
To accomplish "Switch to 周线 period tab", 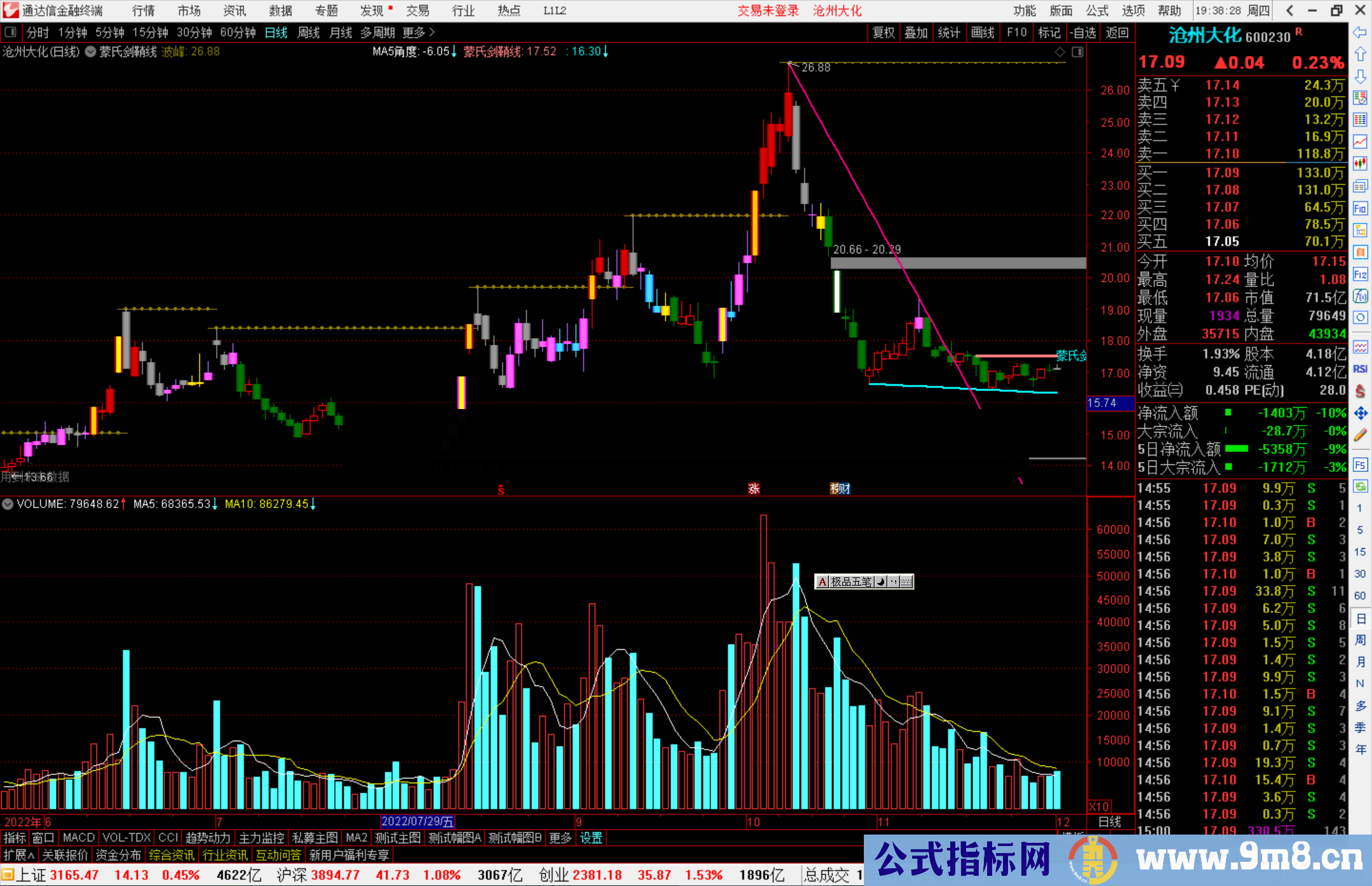I will click(308, 32).
